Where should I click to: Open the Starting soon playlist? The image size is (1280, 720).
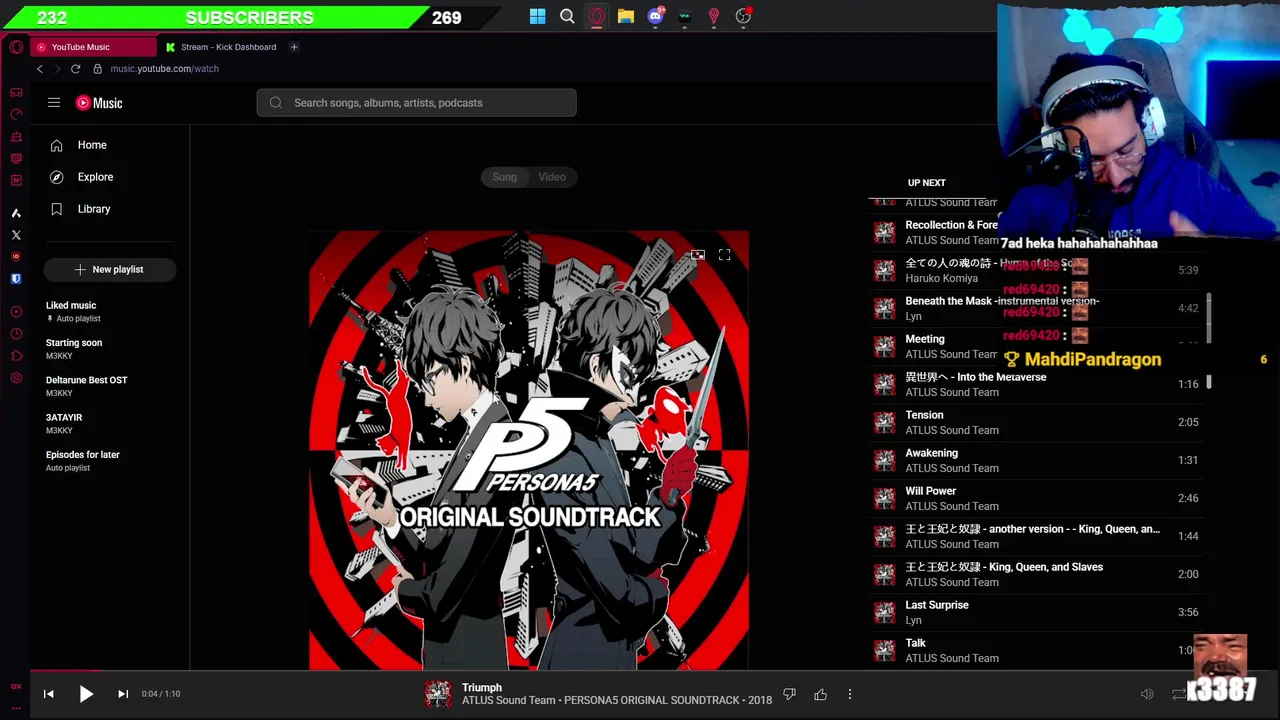[x=110, y=348]
